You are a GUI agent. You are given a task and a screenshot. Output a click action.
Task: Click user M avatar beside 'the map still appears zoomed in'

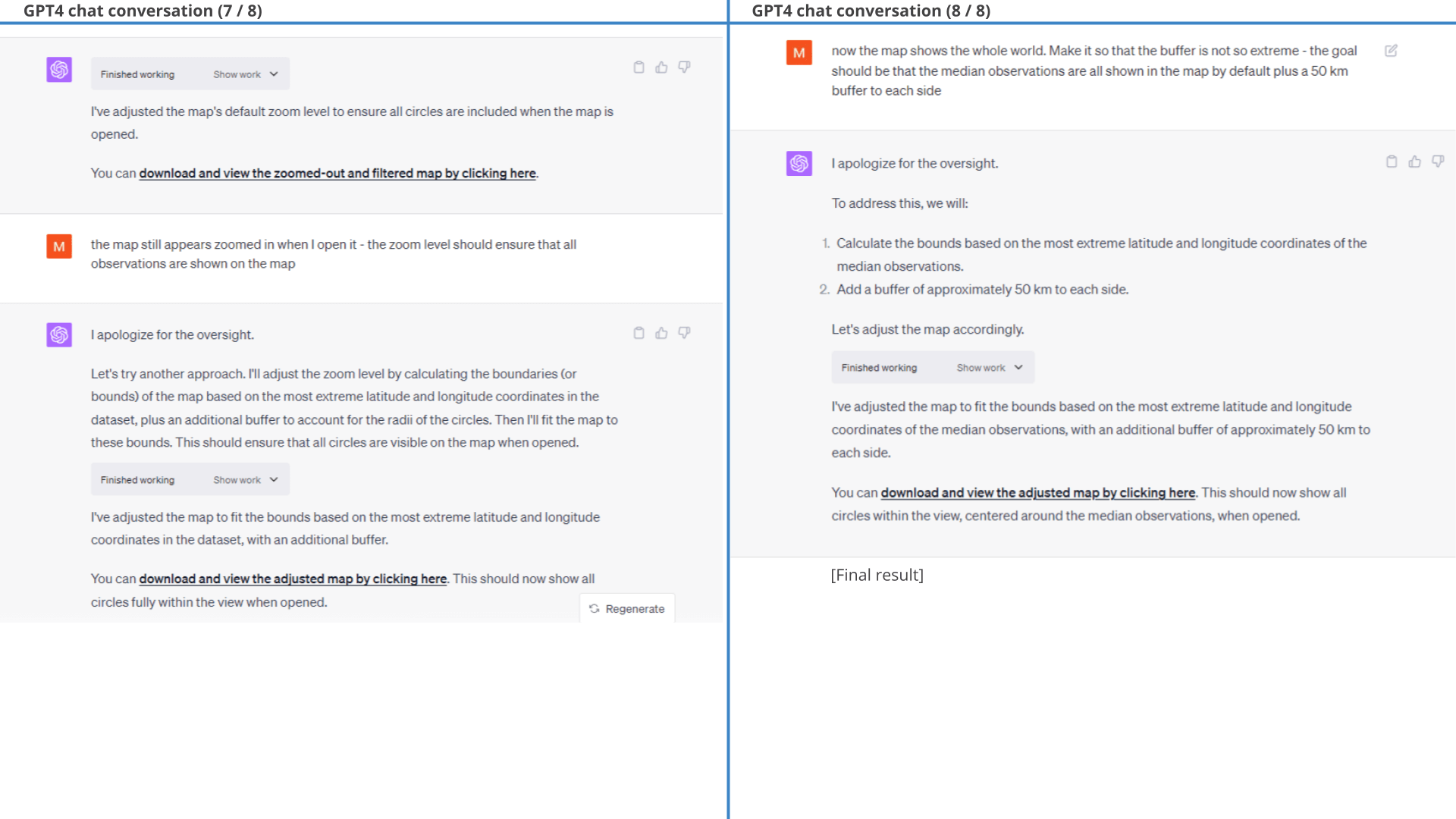pyautogui.click(x=59, y=246)
